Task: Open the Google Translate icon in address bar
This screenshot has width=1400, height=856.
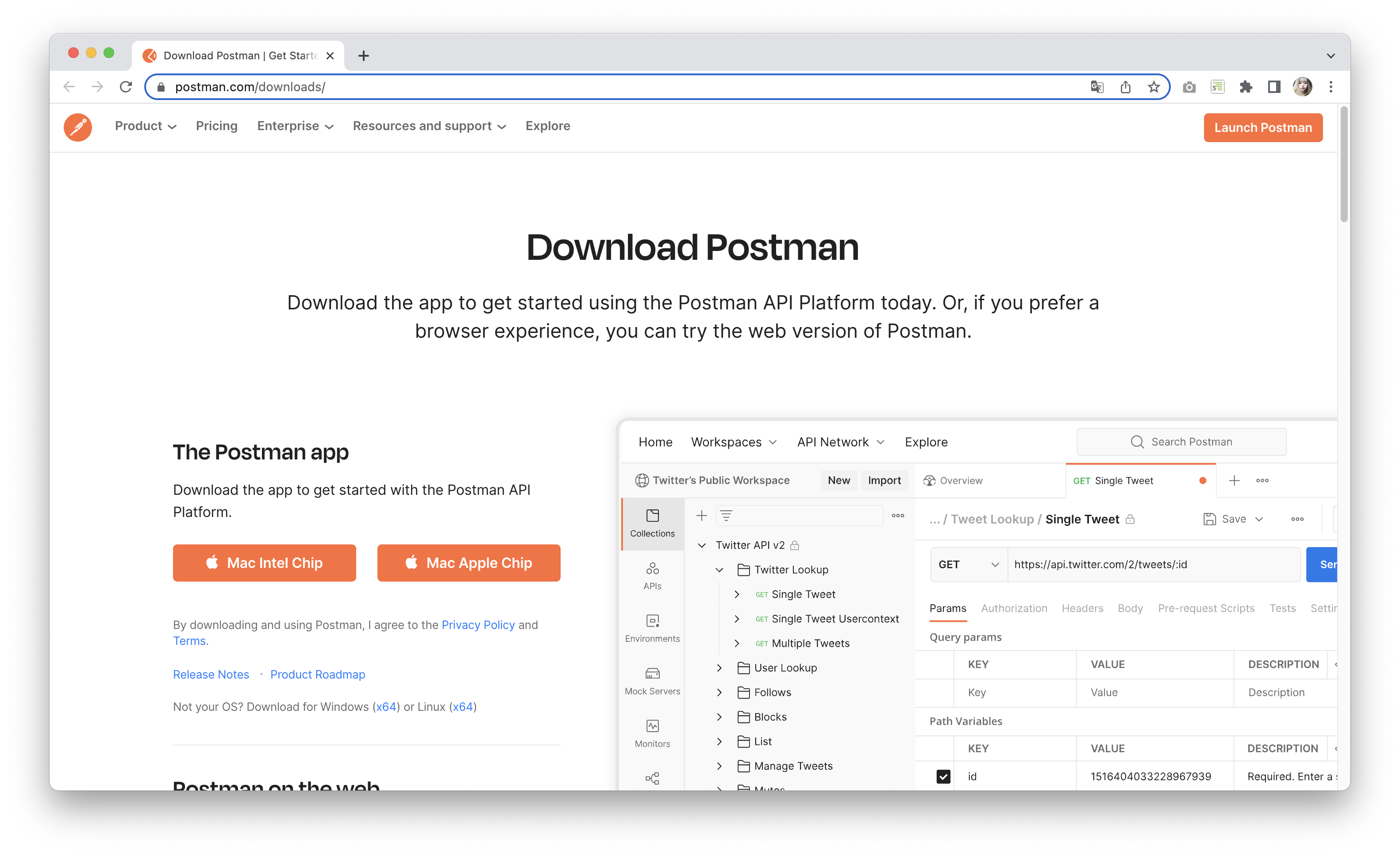Action: 1096,86
